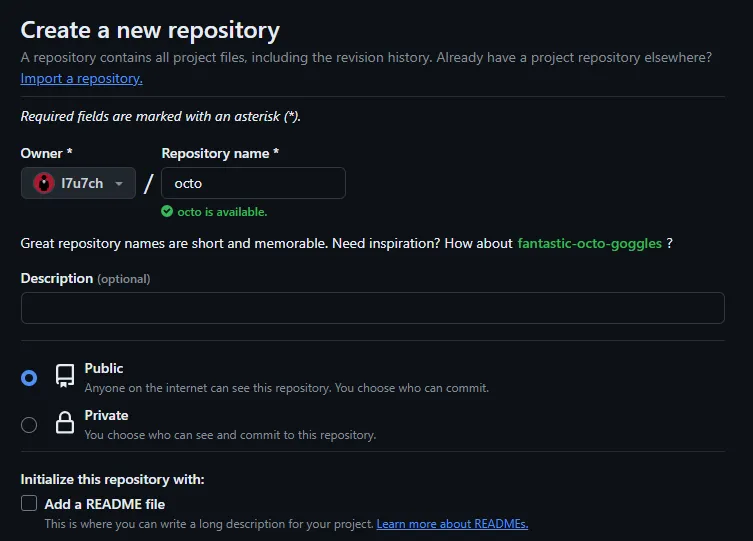Click the Create a new repository heading
This screenshot has height=541, width=753.
point(150,30)
